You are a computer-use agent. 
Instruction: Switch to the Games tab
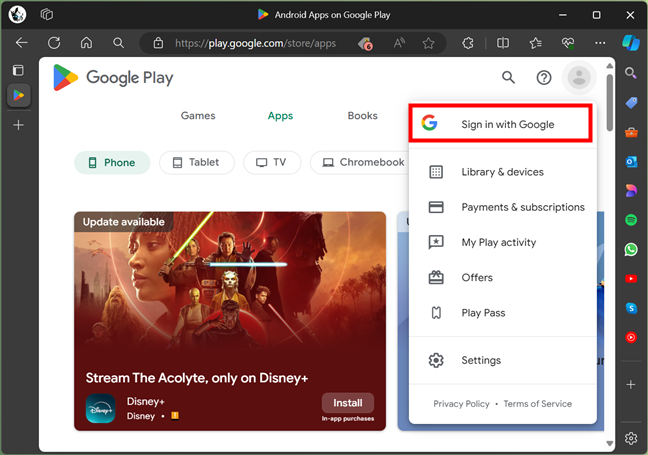click(x=198, y=116)
